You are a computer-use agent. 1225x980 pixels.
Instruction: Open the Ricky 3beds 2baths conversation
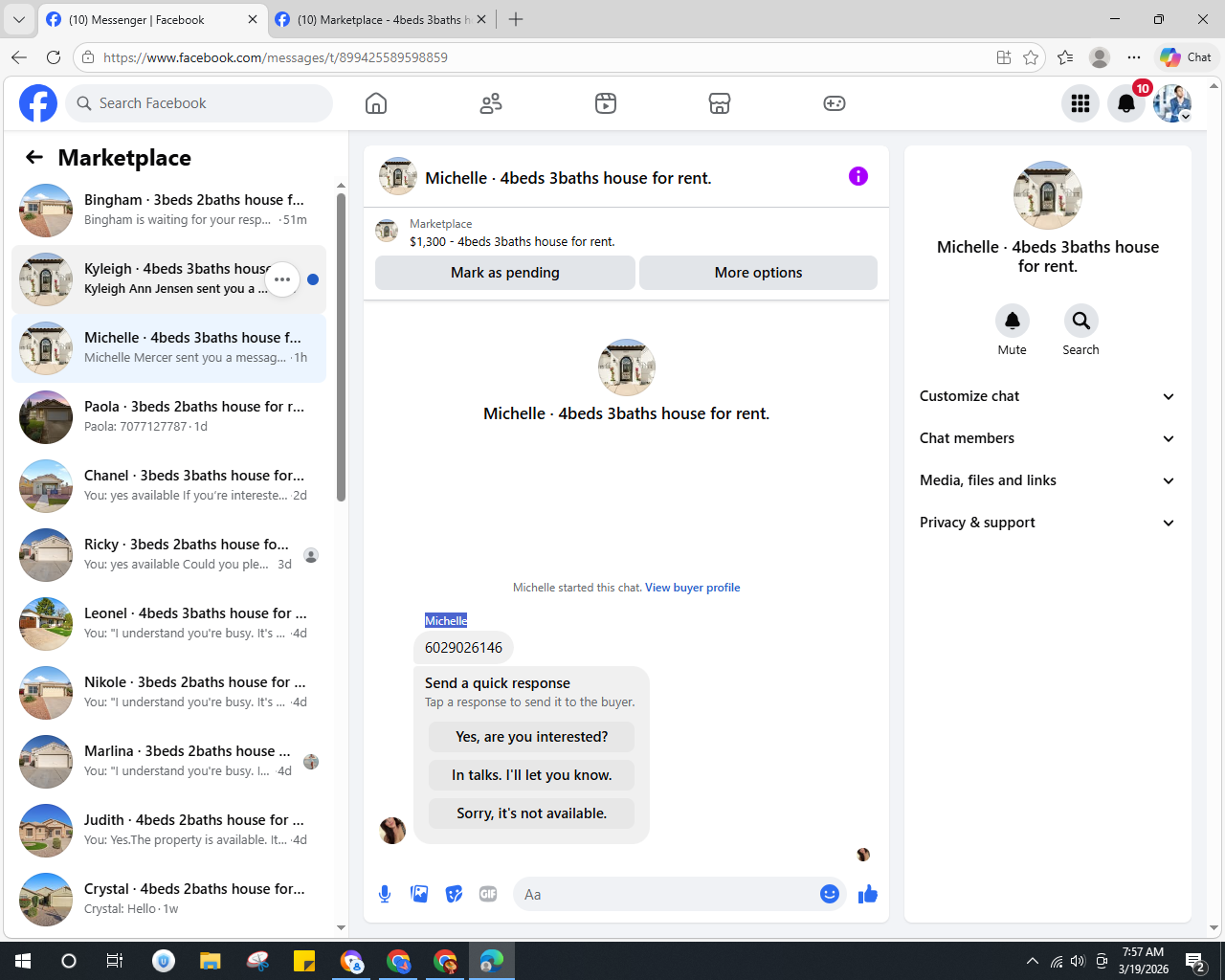click(x=168, y=555)
